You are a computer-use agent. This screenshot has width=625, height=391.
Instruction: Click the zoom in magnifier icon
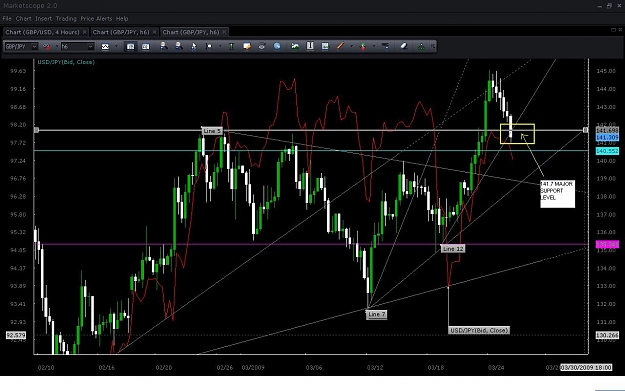click(163, 46)
